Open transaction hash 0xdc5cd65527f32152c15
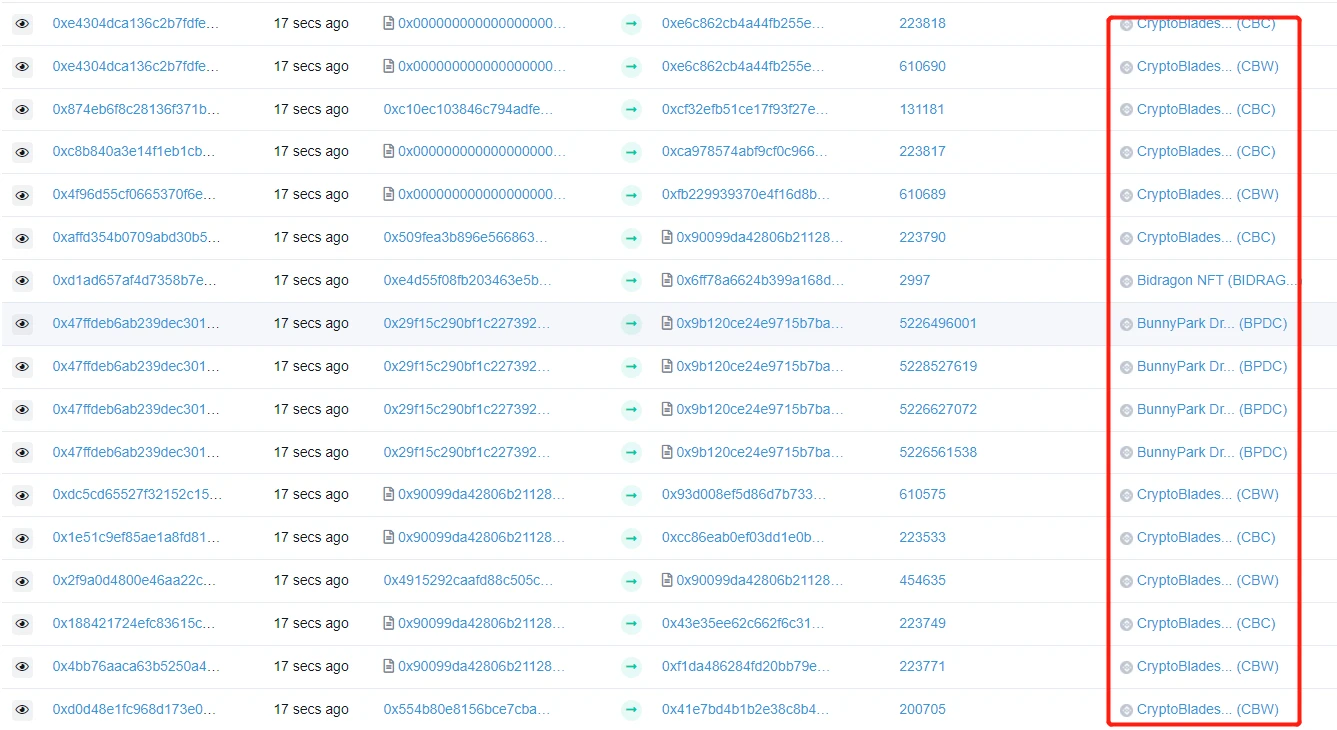This screenshot has height=730, width=1337. click(137, 494)
